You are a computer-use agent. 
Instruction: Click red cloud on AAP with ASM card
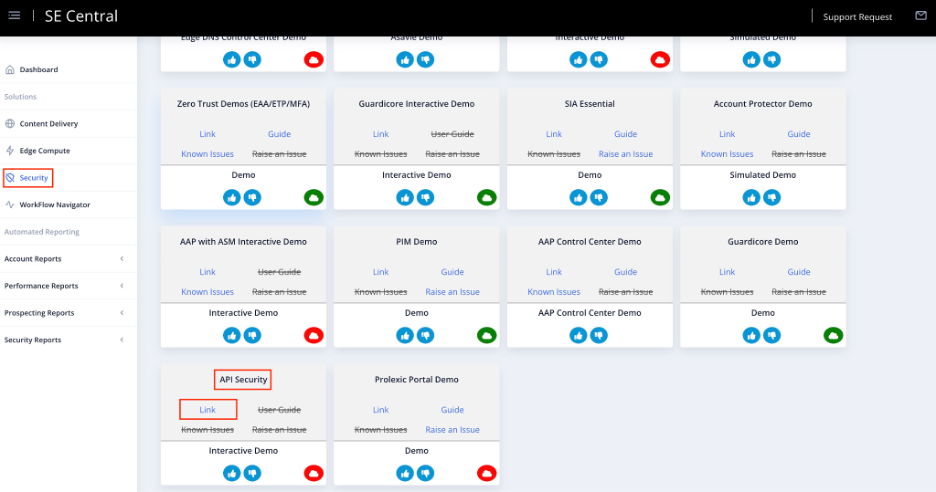313,335
